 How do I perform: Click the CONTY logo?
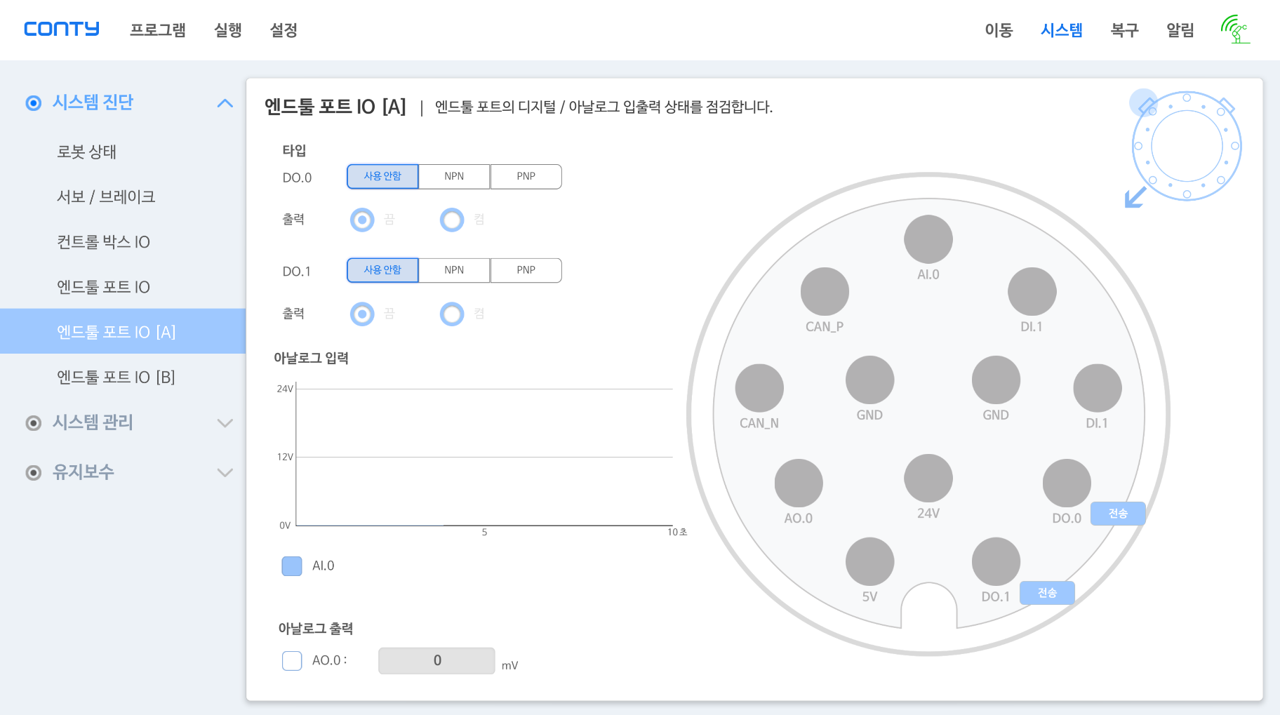[62, 29]
